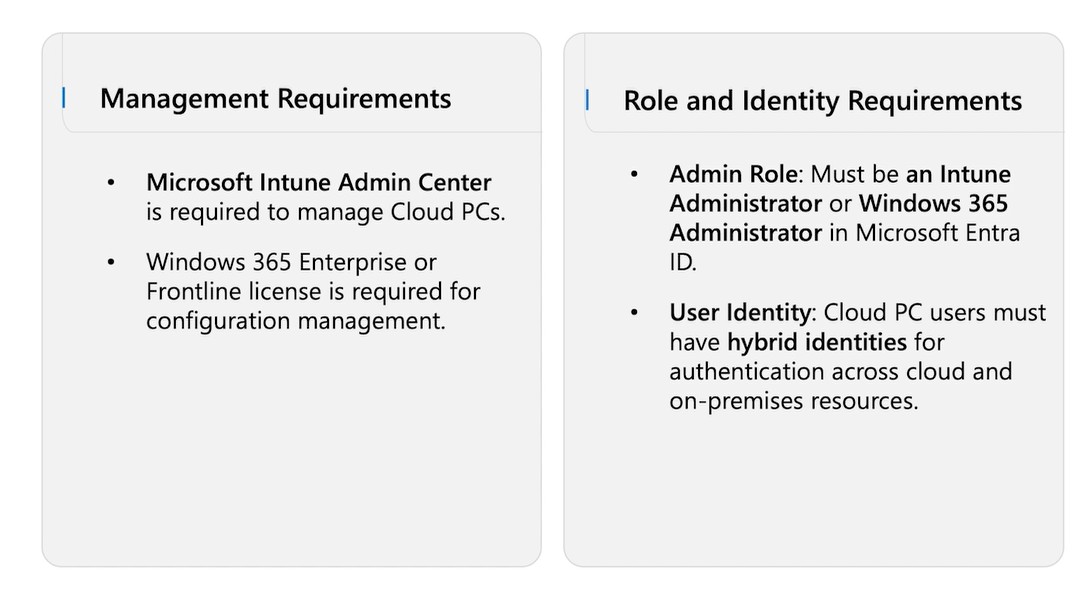Click the bullet dot before User Identity
Image resolution: width=1088 pixels, height=592 pixels.
point(634,313)
